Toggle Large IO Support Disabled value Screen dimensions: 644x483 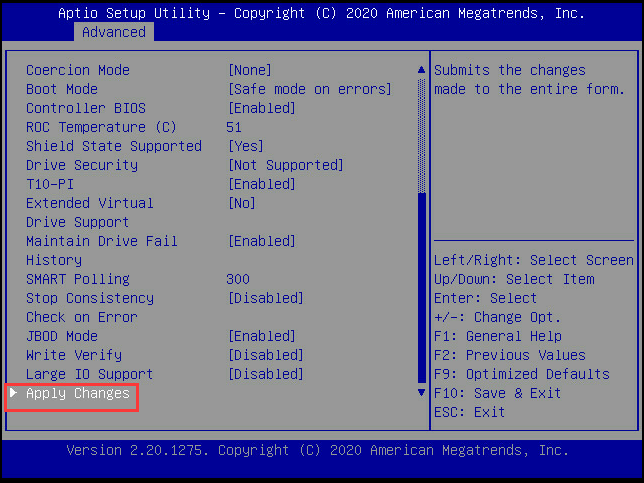pyautogui.click(x=265, y=374)
